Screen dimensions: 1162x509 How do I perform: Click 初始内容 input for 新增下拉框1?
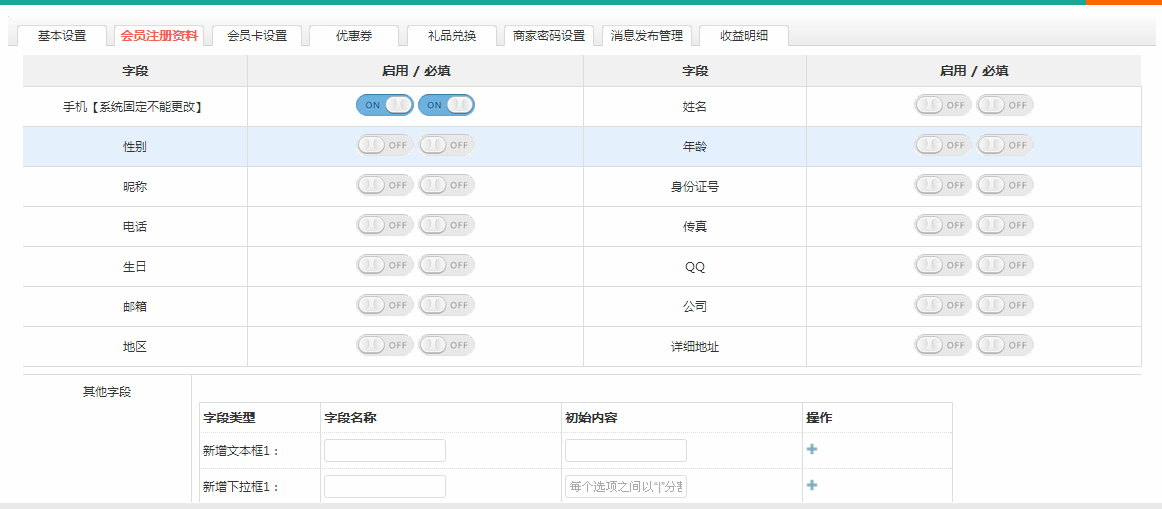point(626,487)
